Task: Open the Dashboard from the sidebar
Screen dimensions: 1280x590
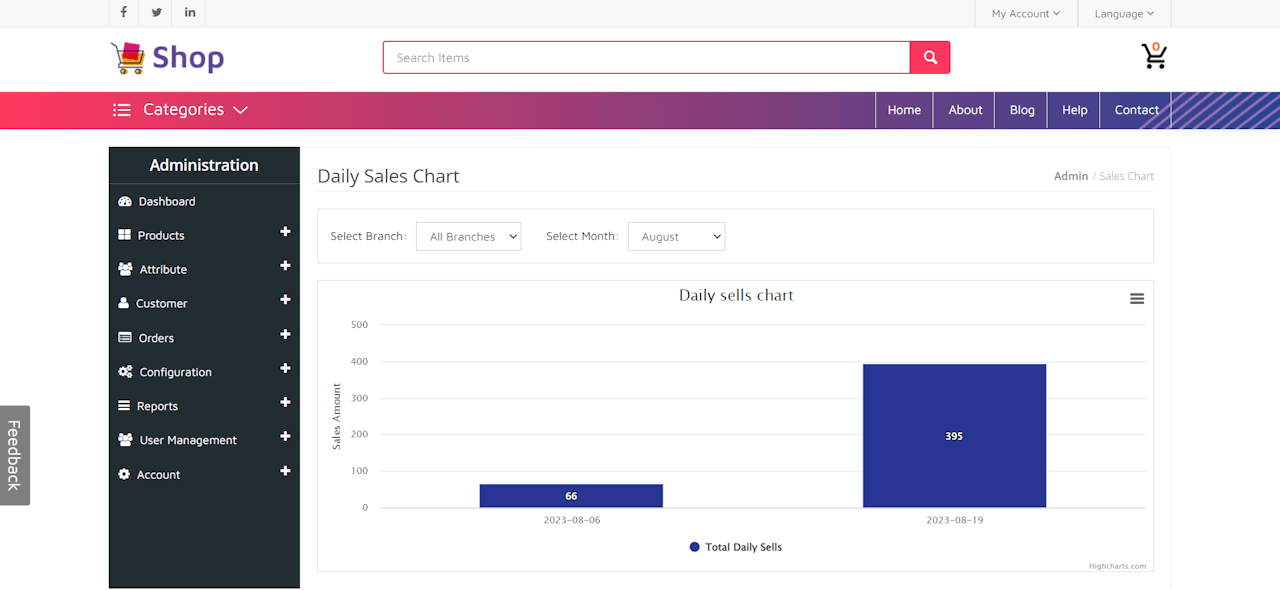Action: [164, 201]
